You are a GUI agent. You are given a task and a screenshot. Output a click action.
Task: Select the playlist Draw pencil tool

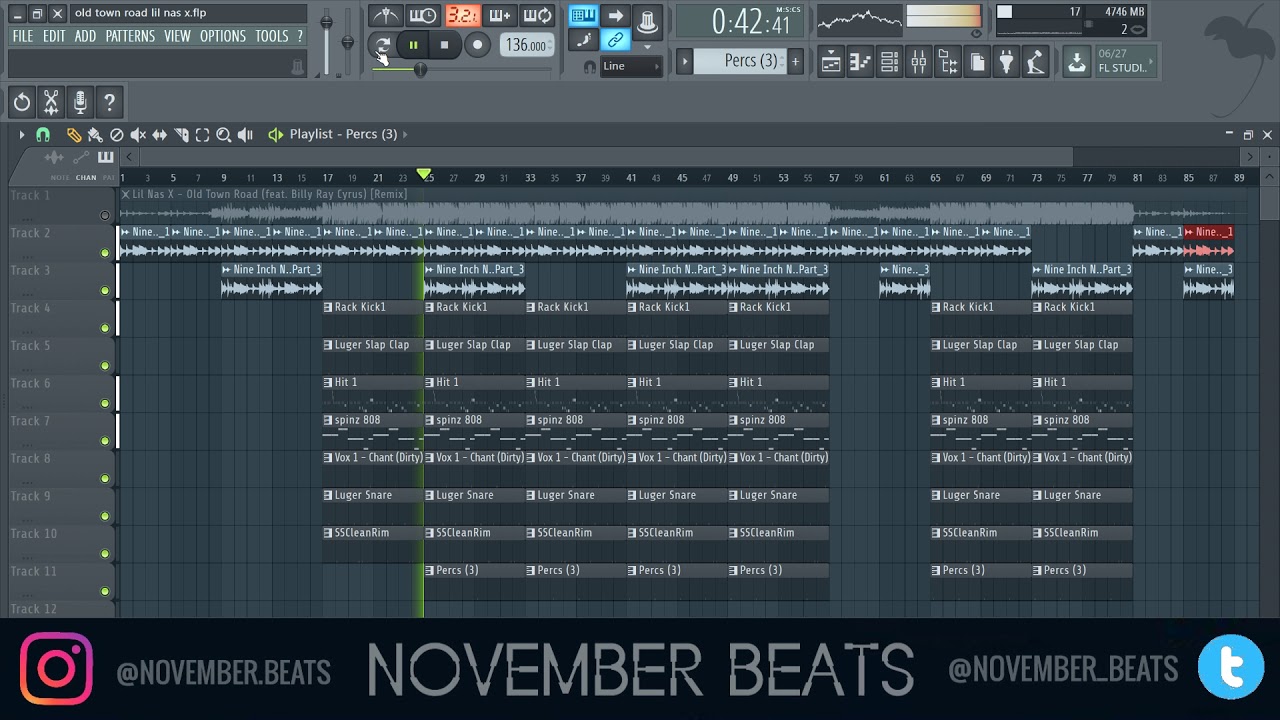[x=74, y=134]
